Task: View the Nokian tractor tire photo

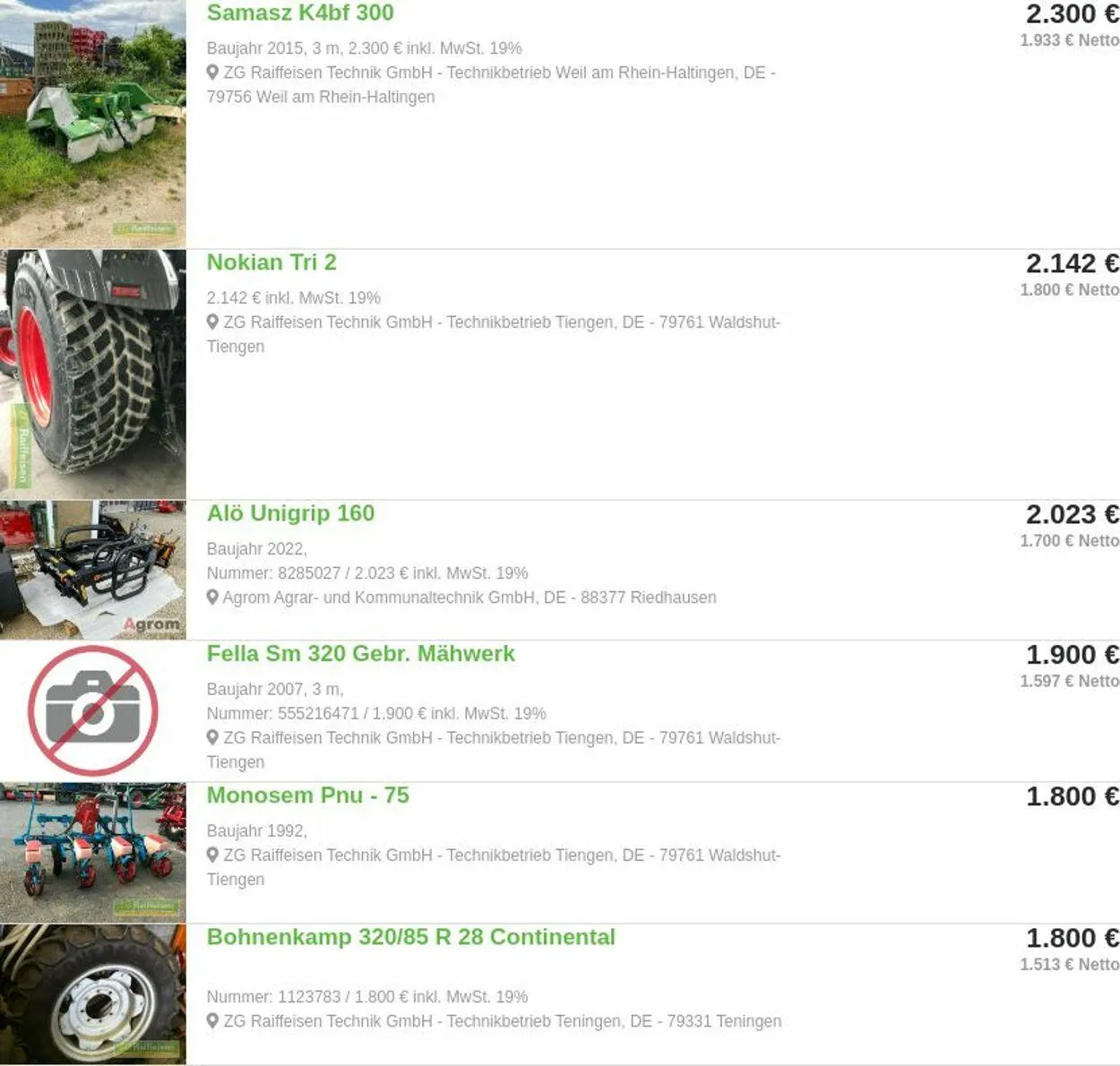Action: [x=93, y=374]
